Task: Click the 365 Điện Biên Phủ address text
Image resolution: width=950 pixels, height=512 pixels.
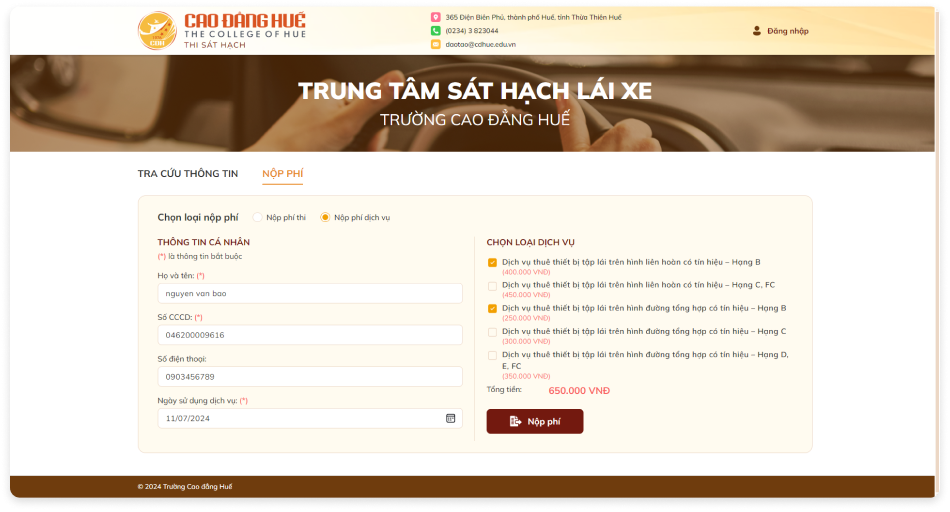Action: [533, 17]
